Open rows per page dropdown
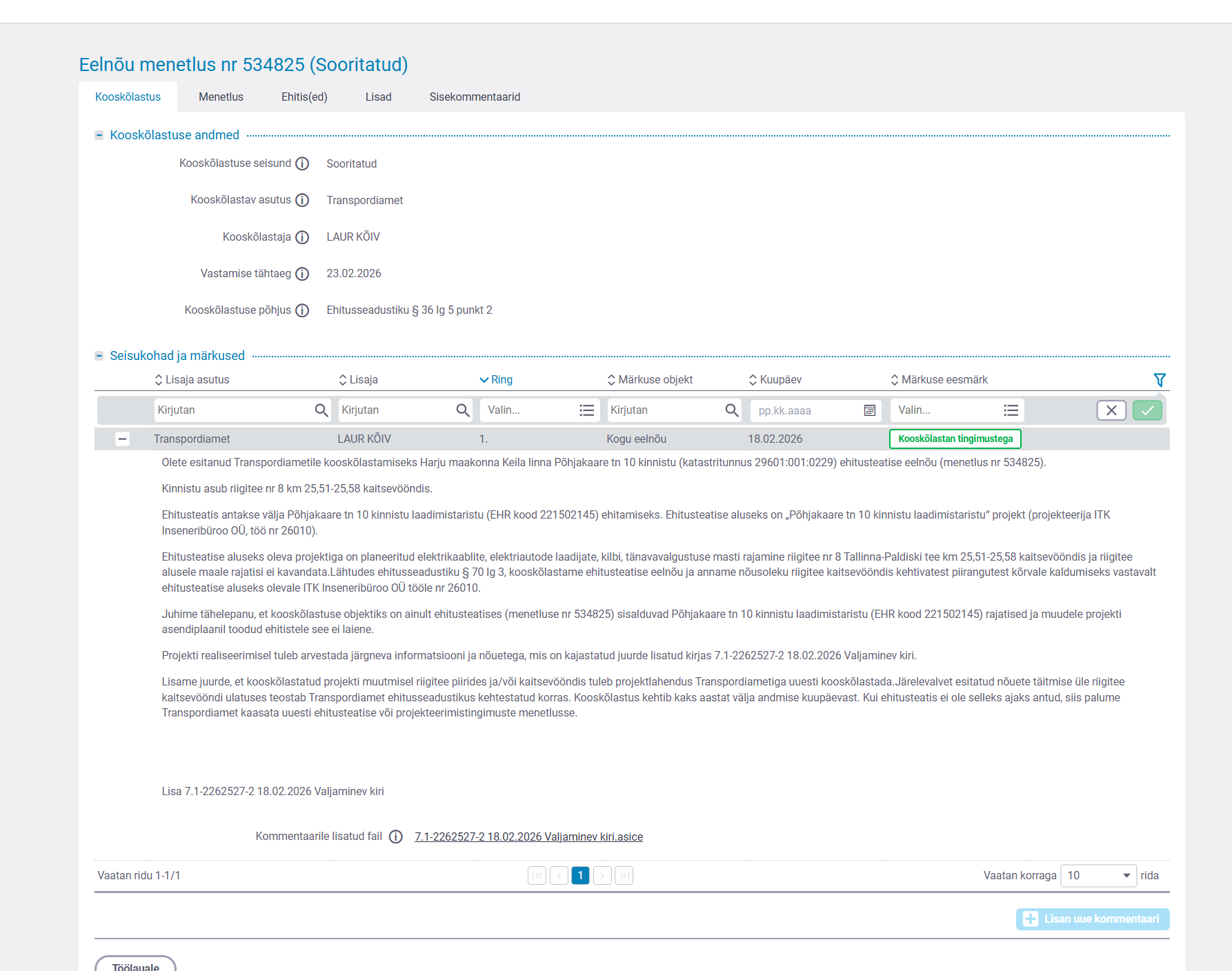Screen dimensions: 1232x971 (1098, 875)
